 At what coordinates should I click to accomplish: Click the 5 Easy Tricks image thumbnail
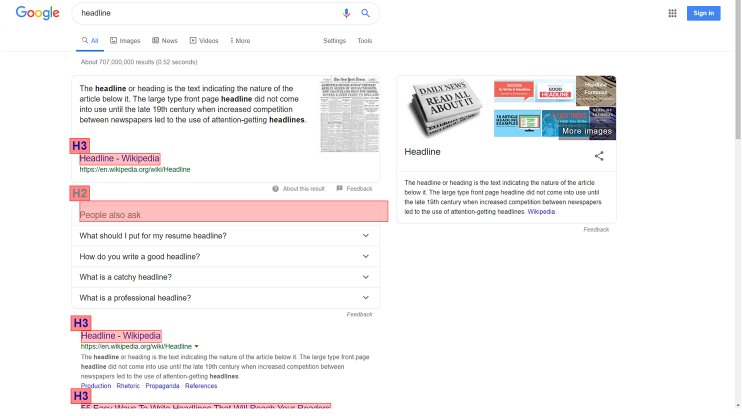(565, 124)
